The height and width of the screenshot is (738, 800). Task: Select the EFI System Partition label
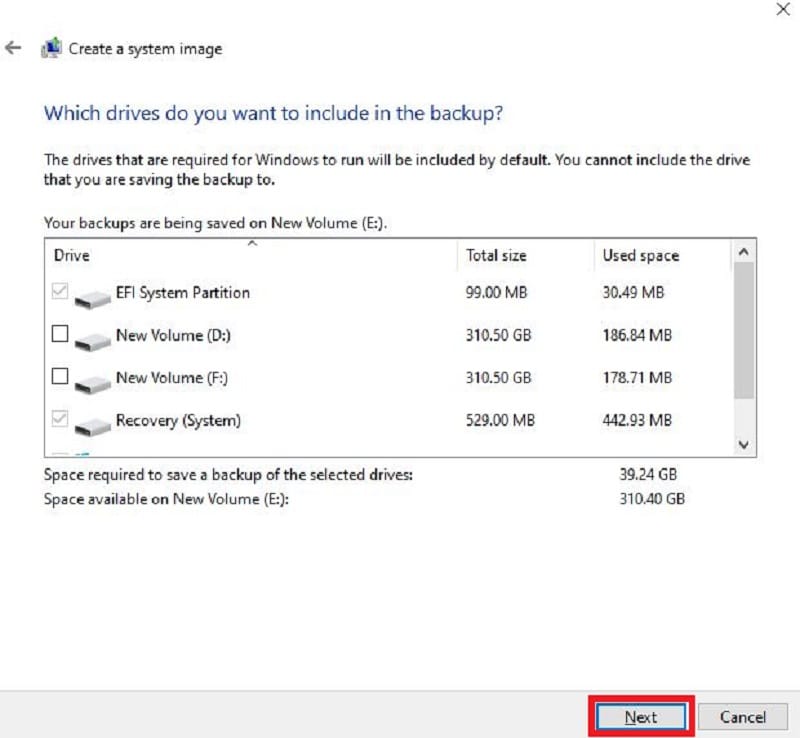[183, 292]
